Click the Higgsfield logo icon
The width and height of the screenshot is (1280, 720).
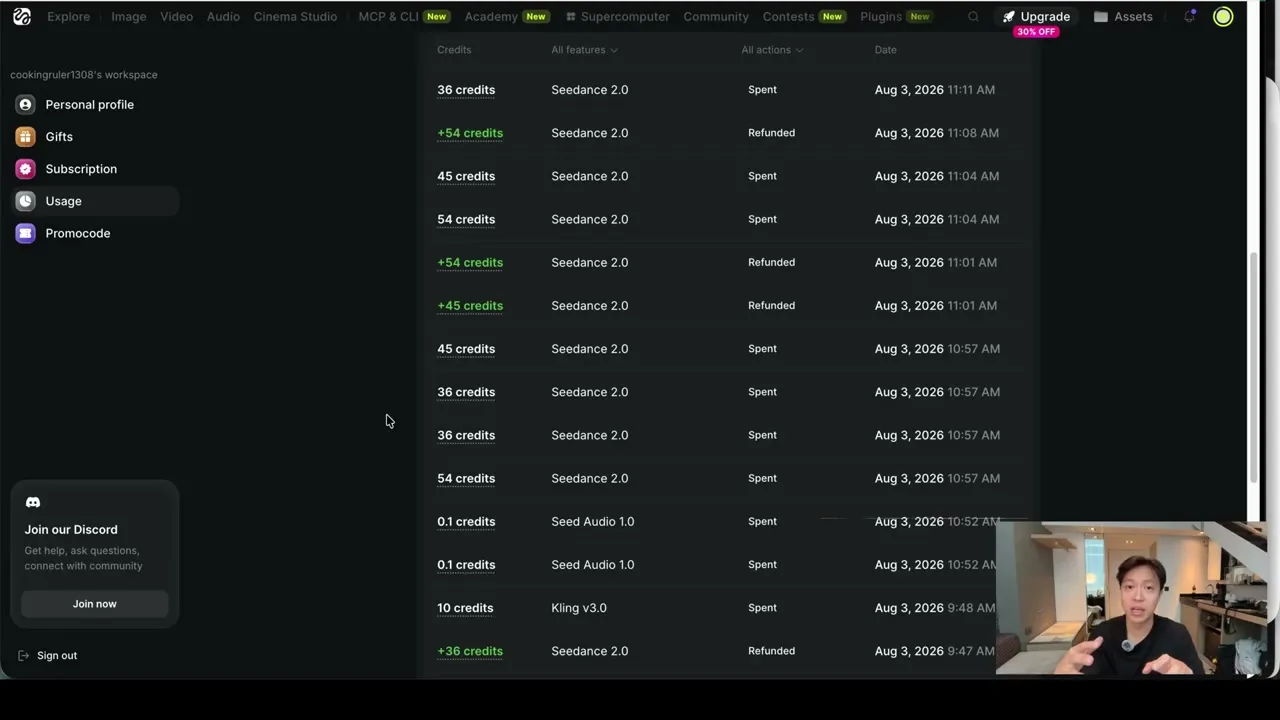click(22, 16)
